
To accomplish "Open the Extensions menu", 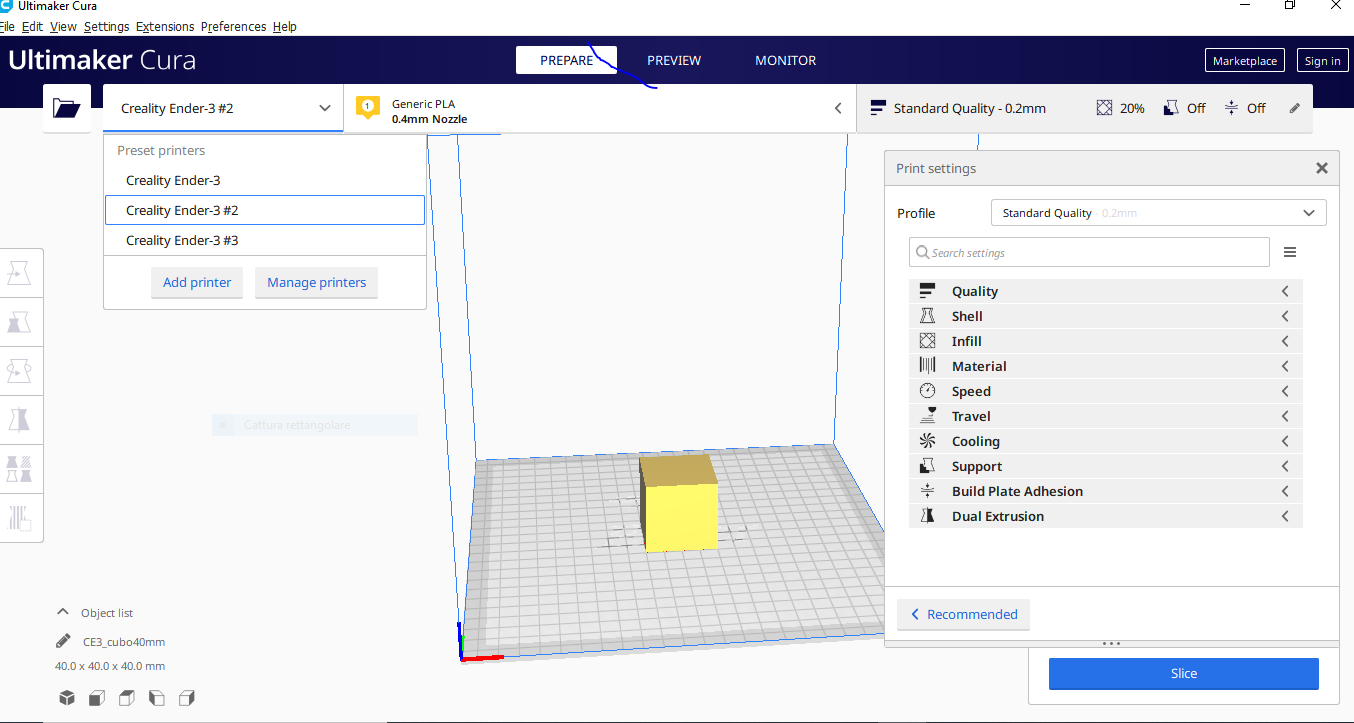I will tap(165, 27).
